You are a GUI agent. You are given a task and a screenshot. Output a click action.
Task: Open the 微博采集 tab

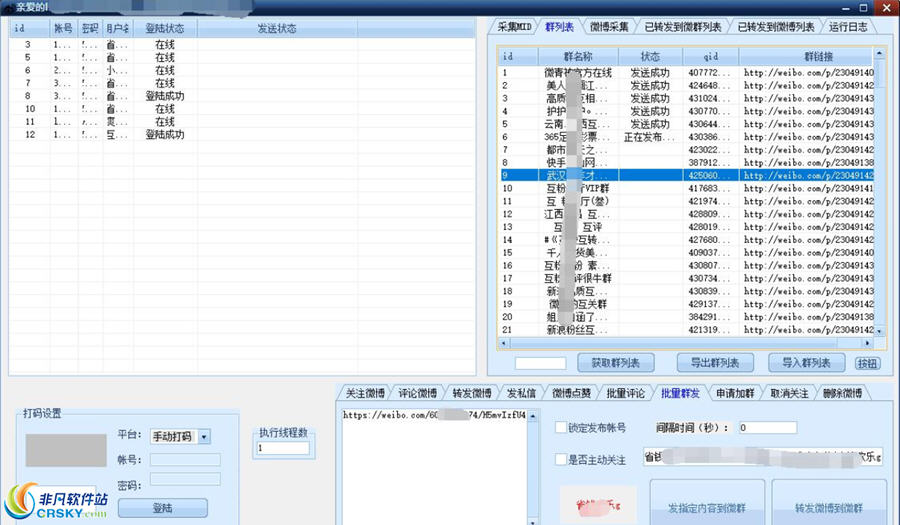click(x=609, y=26)
